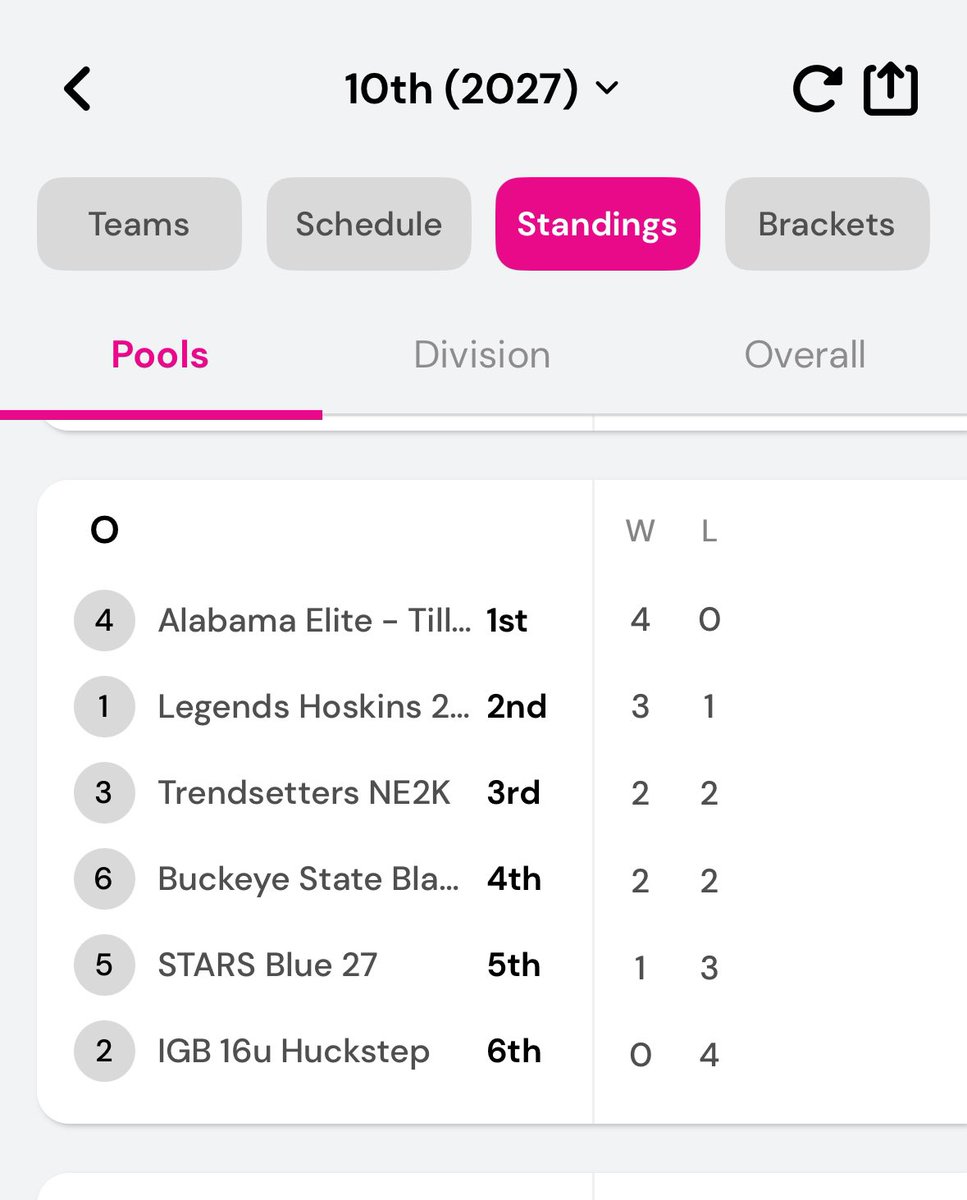Tap seed badge 1 for Legends Hoskins
Screen dimensions: 967x1200
pyautogui.click(x=104, y=707)
